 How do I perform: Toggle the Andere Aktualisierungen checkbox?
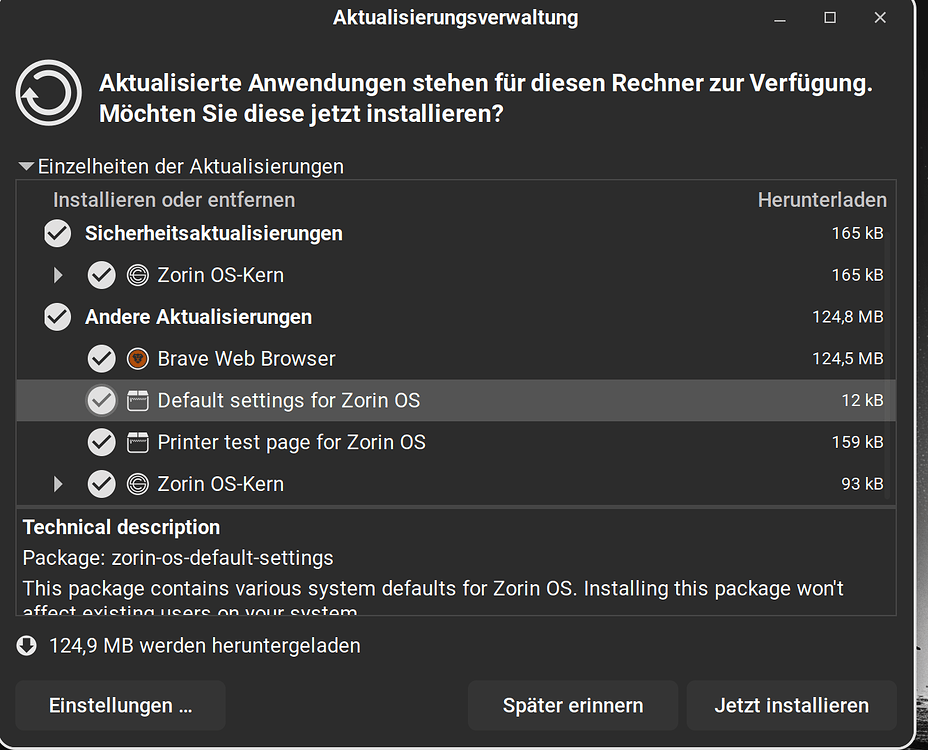pyautogui.click(x=57, y=317)
